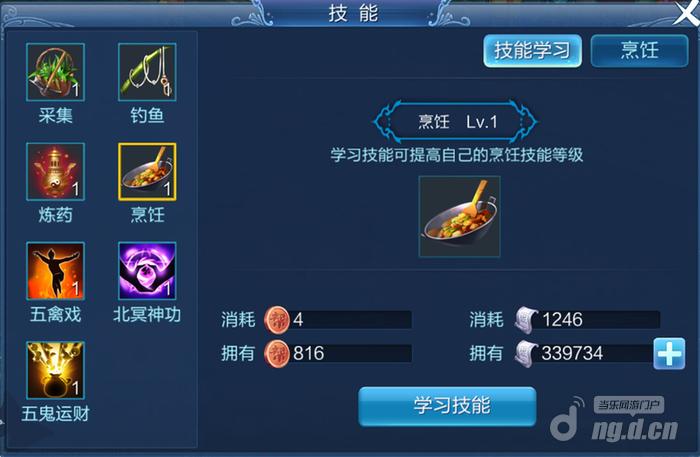
Task: Tap the large cooking wok preview image
Action: point(459,216)
